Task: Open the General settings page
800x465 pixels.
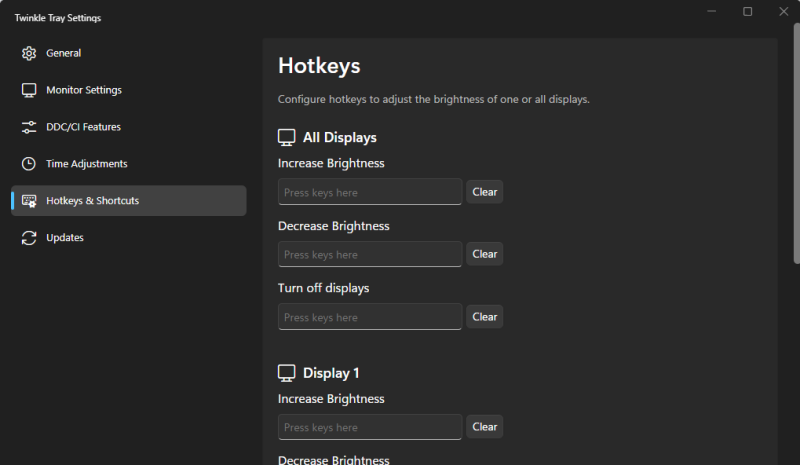Action: (129, 53)
